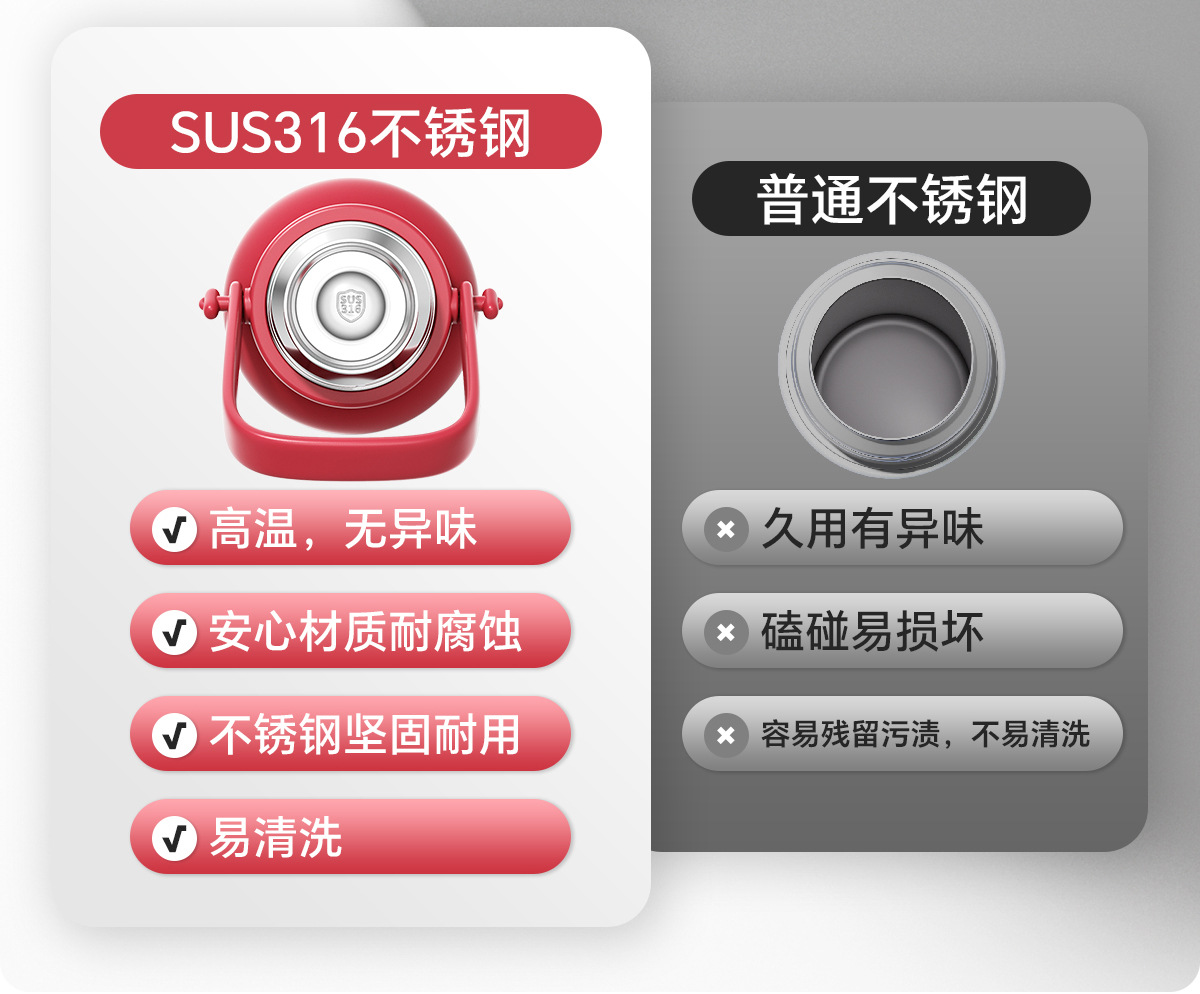
Task: Click the X icon beside 久用有异味
Action: 726,529
